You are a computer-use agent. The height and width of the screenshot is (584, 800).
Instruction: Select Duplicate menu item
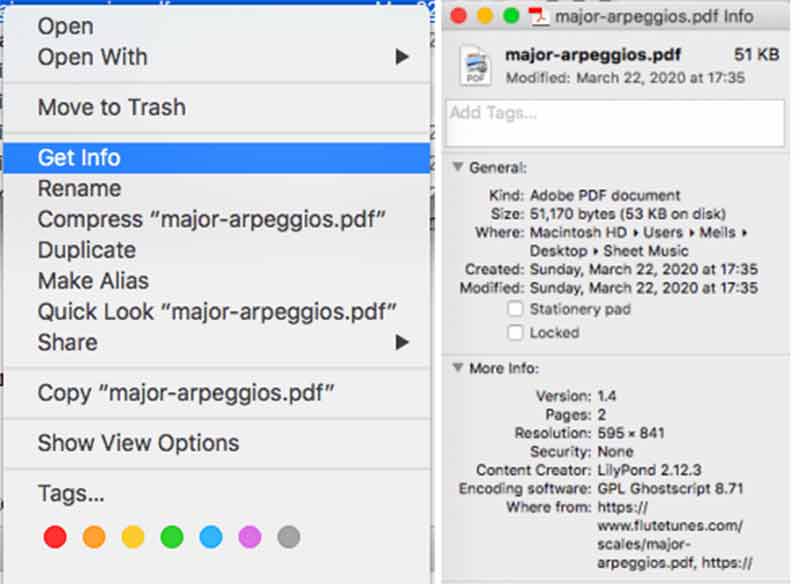tap(217, 250)
